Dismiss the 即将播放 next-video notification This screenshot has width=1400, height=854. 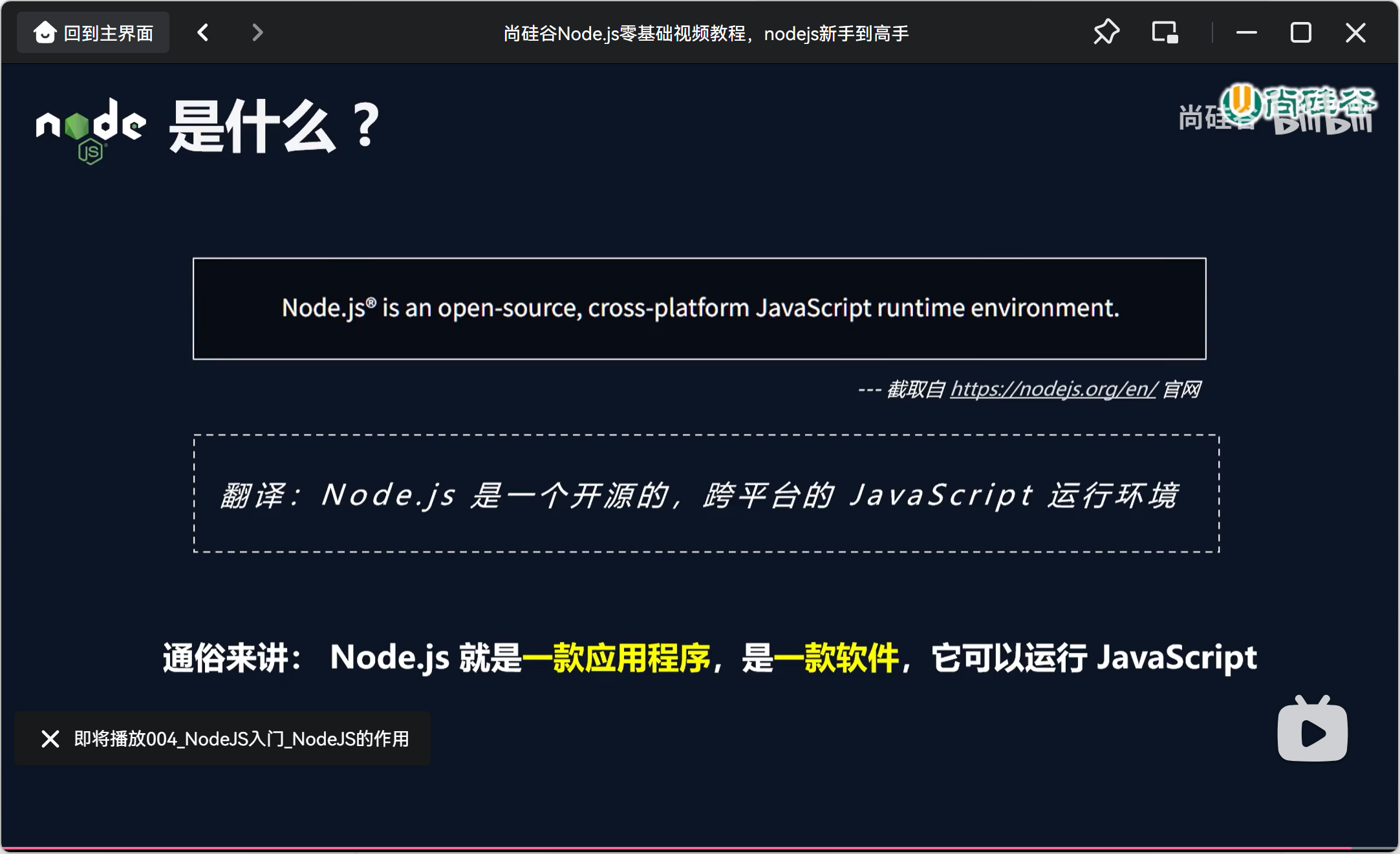50,739
